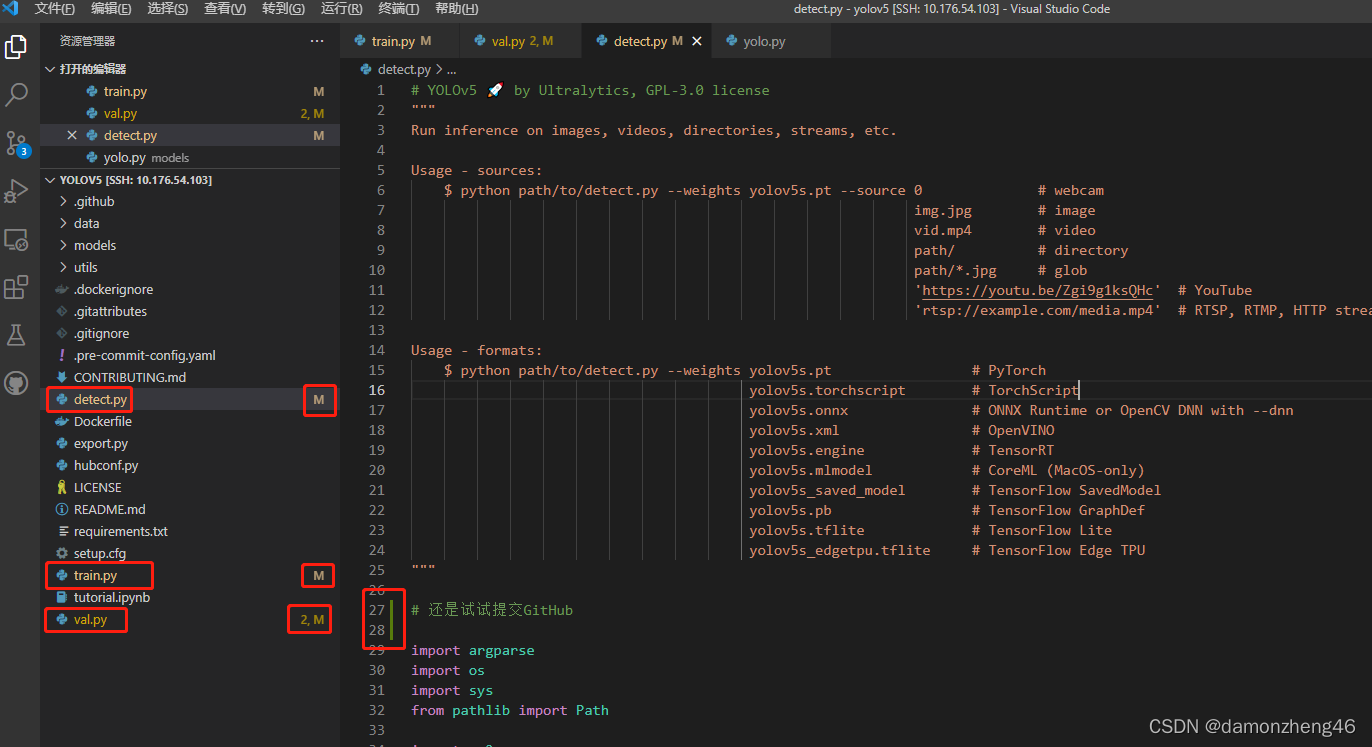Open export.py in the file tree
The width and height of the screenshot is (1372, 747).
(x=190, y=443)
